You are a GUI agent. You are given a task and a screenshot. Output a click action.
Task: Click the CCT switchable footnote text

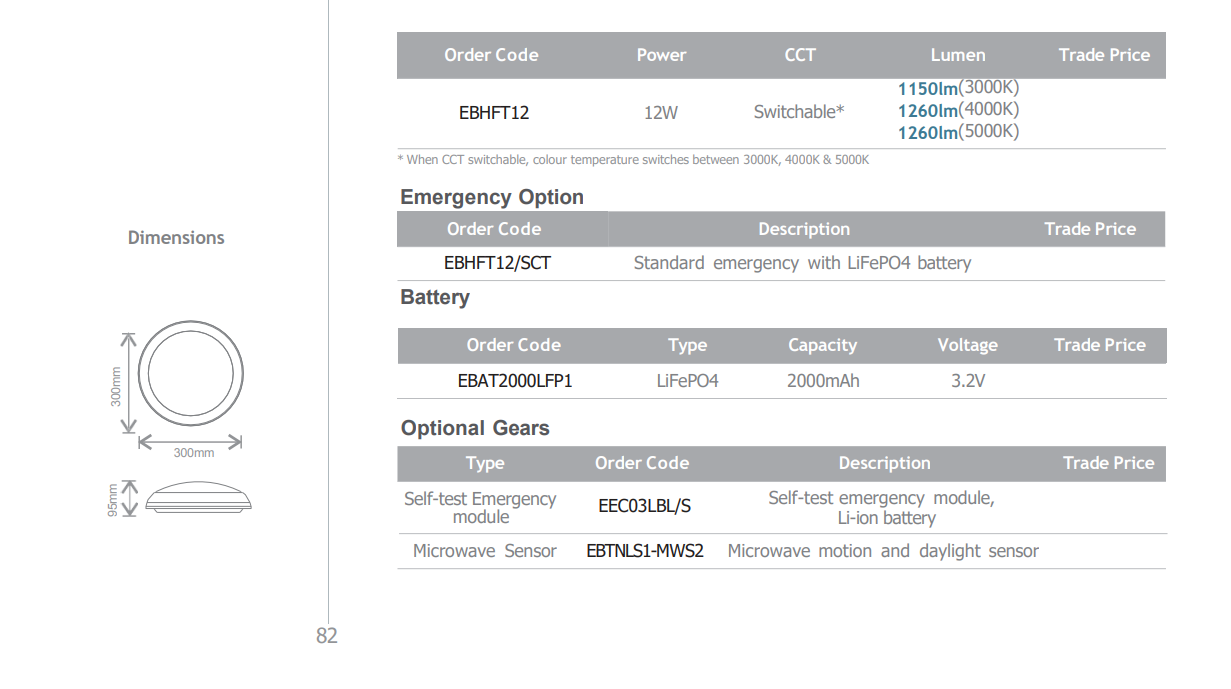pyautogui.click(x=633, y=160)
